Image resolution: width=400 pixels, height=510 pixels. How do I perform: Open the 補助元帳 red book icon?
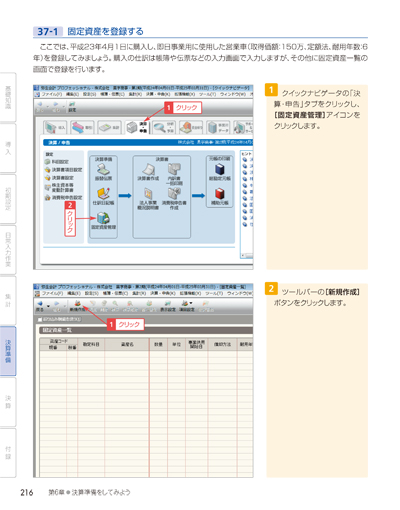[219, 194]
